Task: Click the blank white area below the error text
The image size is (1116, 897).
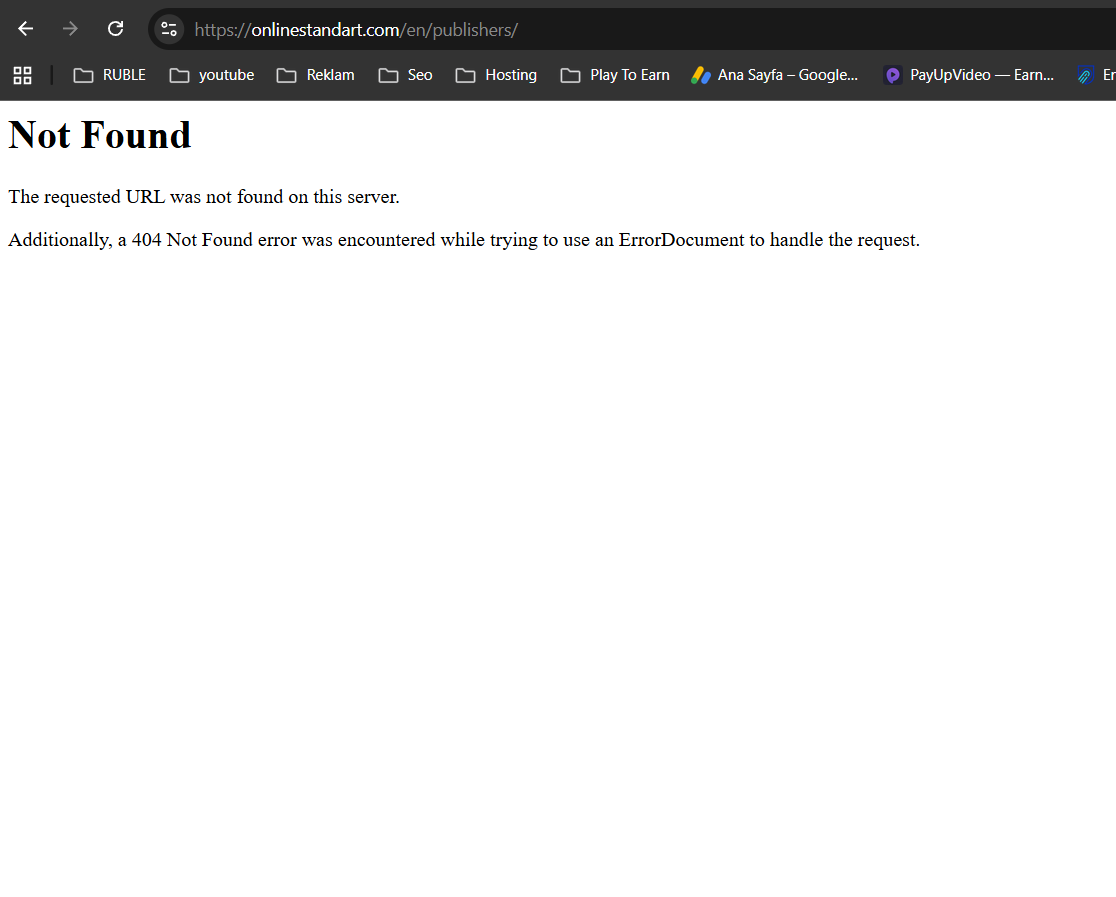Action: [558, 560]
